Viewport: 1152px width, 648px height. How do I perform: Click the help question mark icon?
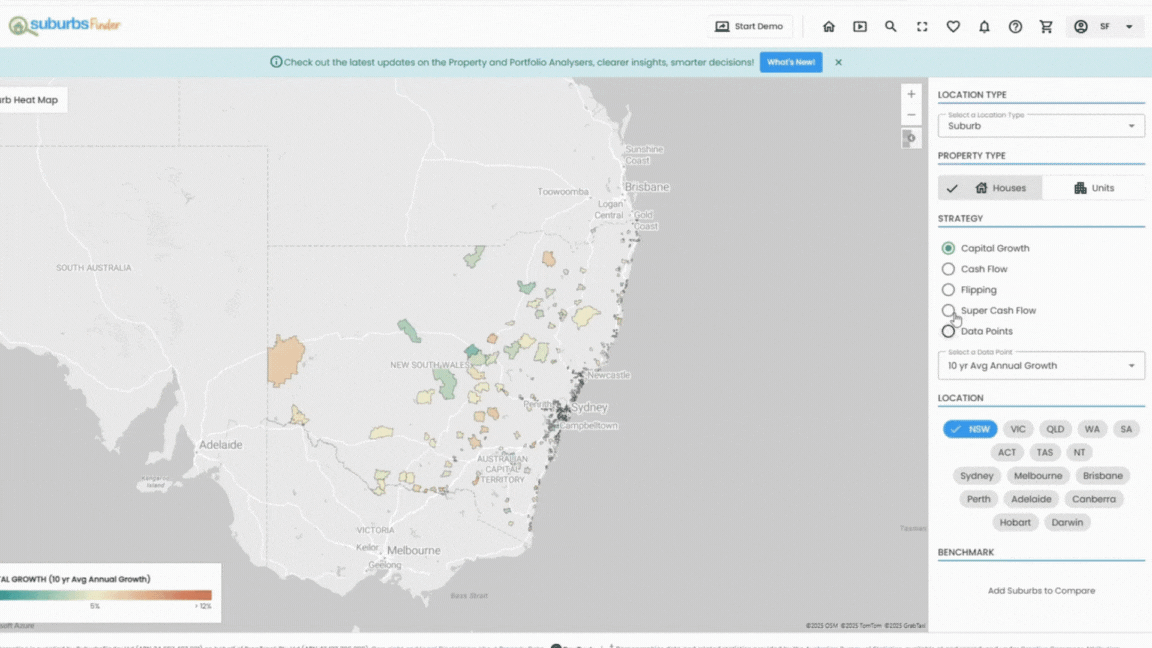click(1015, 27)
